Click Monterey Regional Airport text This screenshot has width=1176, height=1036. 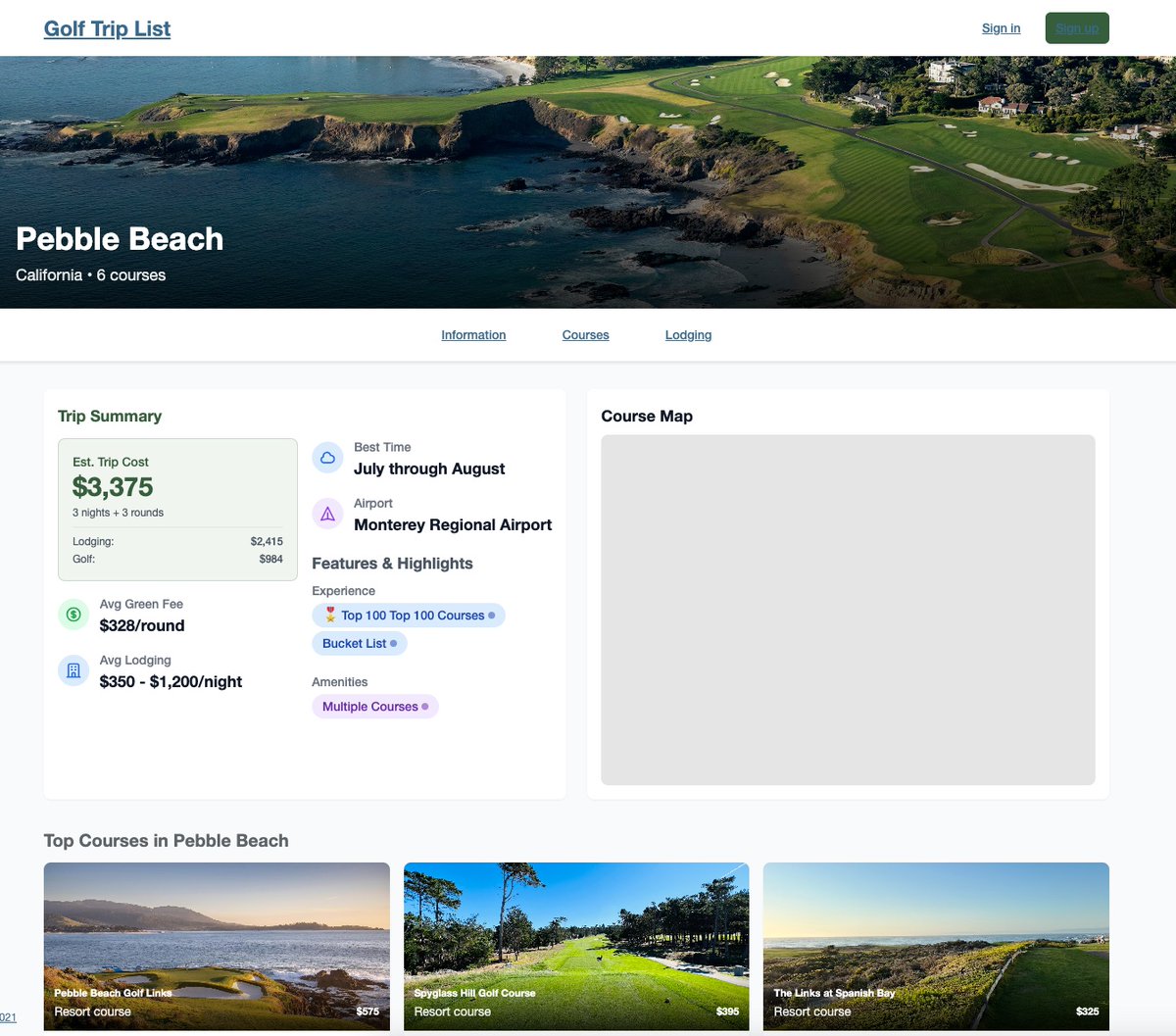click(x=453, y=524)
